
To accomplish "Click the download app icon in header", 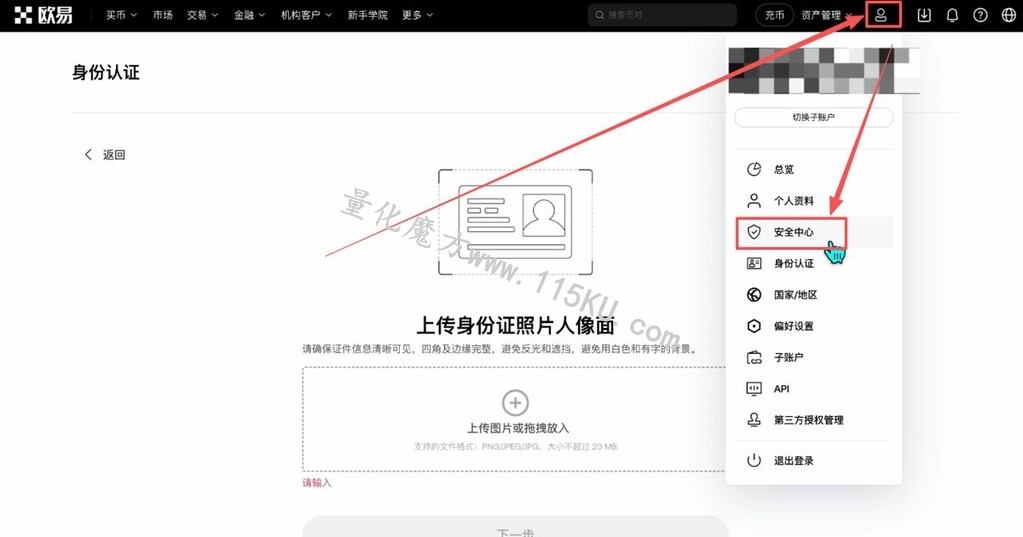I will coord(924,15).
